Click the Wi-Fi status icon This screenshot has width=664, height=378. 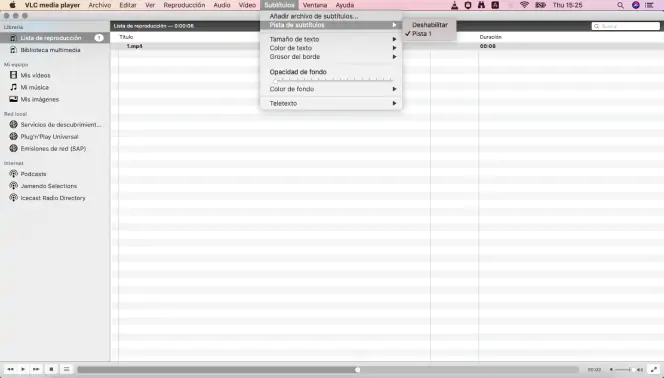pos(524,5)
